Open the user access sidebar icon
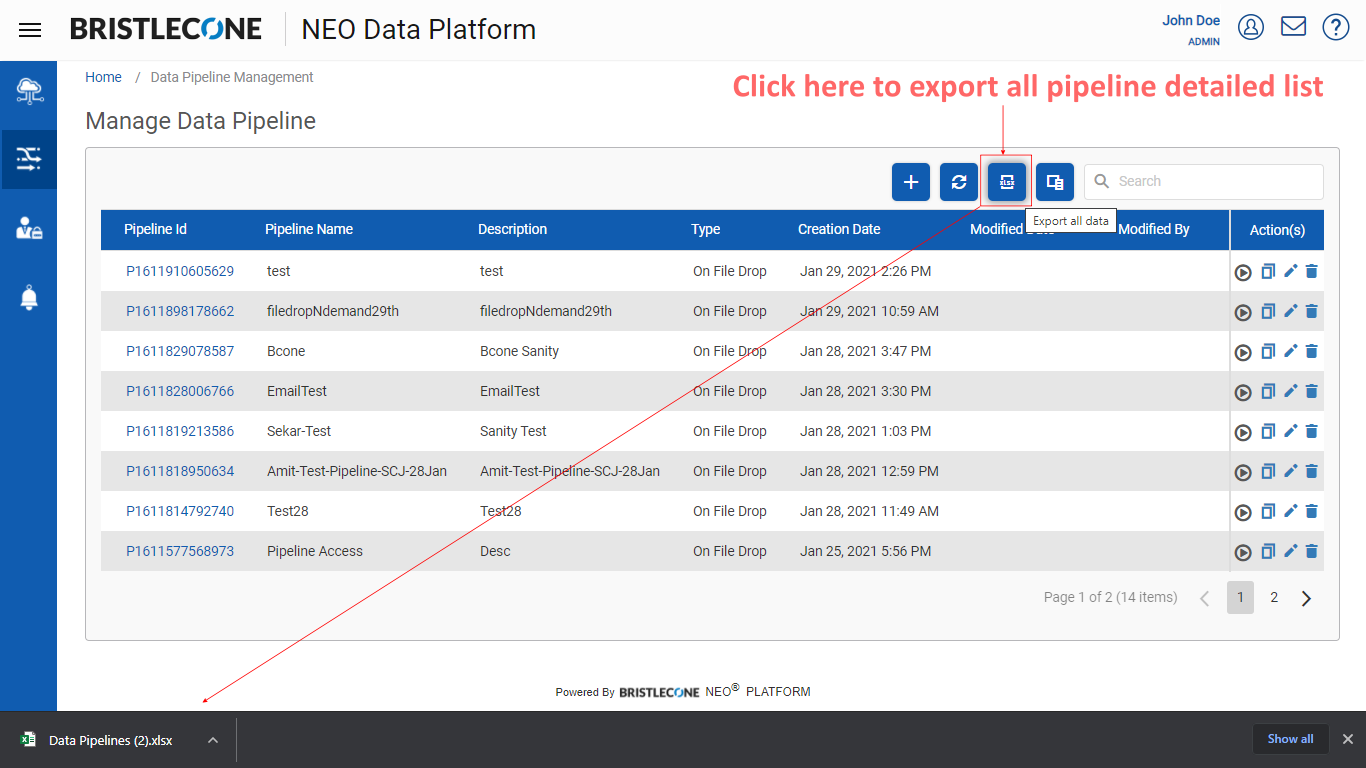The image size is (1366, 768). tap(29, 228)
